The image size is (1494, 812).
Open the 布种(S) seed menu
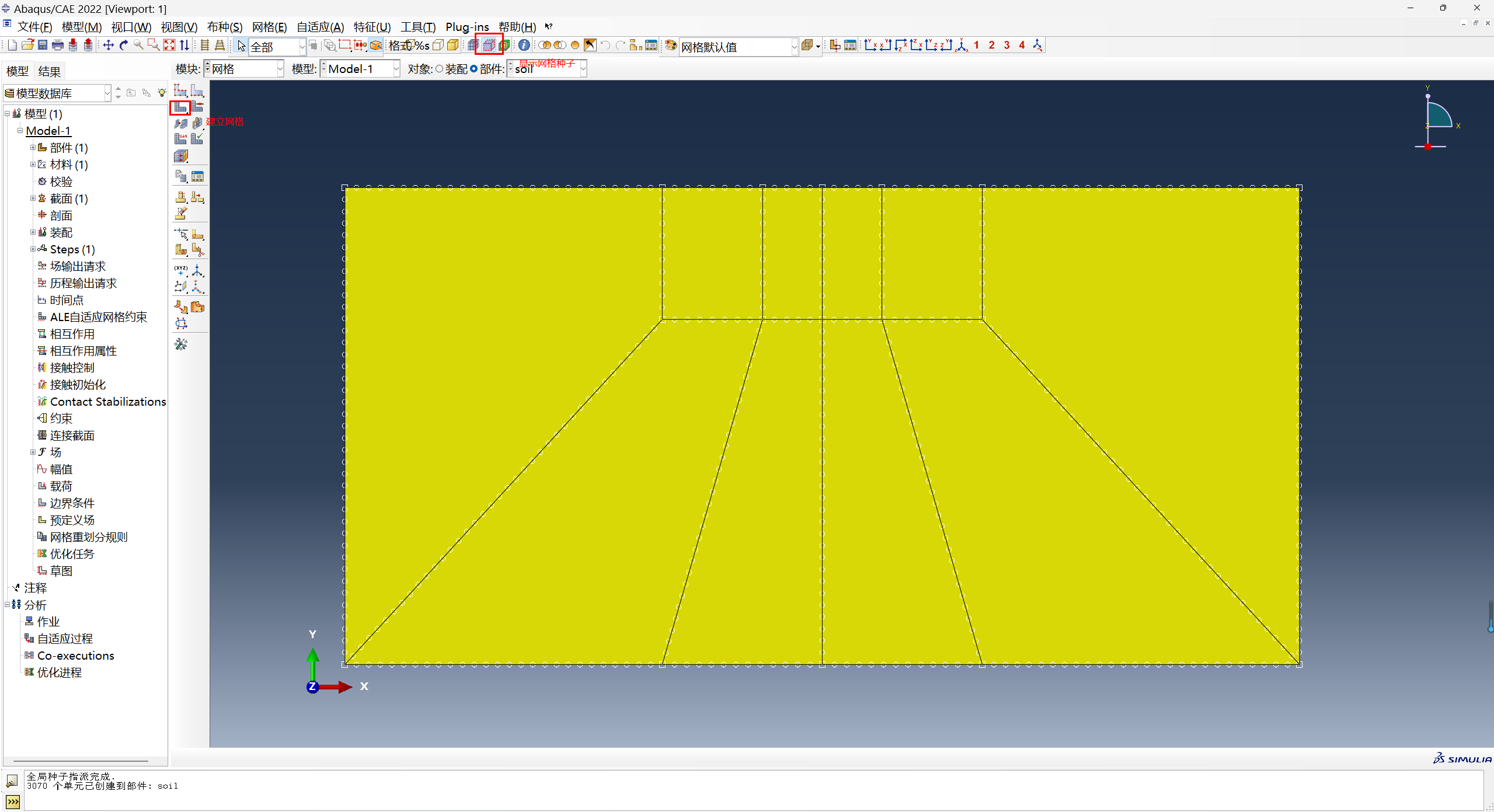click(225, 27)
